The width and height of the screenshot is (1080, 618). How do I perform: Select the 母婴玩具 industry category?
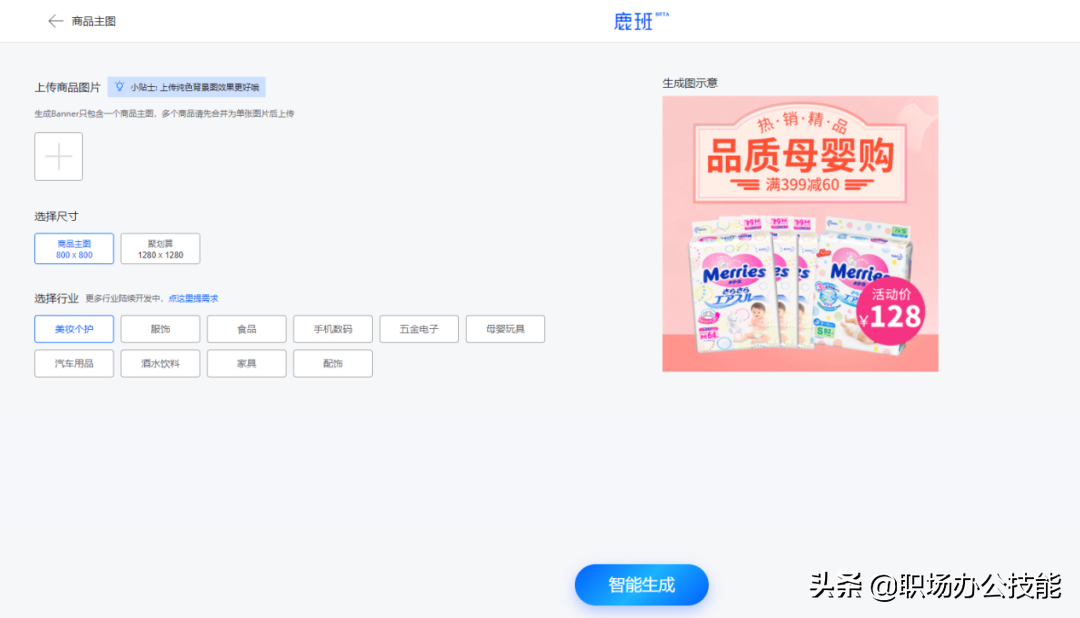click(505, 328)
